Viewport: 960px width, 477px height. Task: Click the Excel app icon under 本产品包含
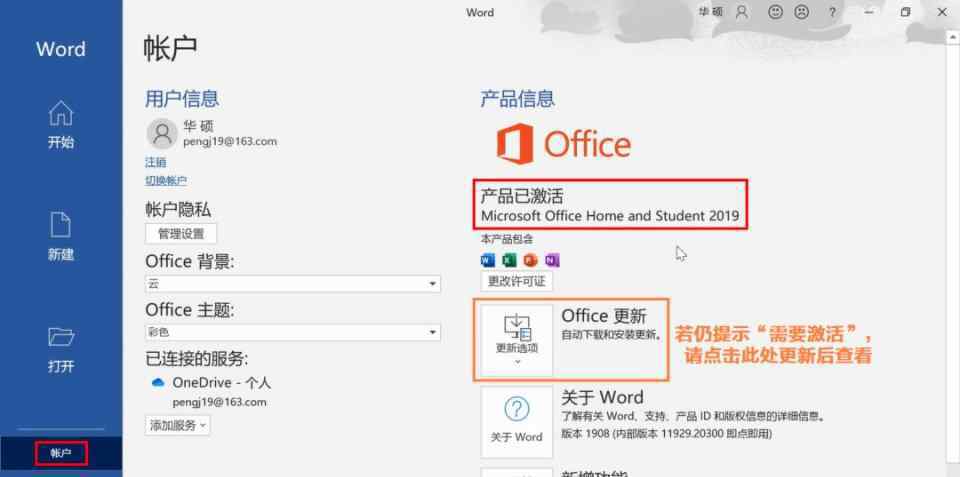point(509,261)
